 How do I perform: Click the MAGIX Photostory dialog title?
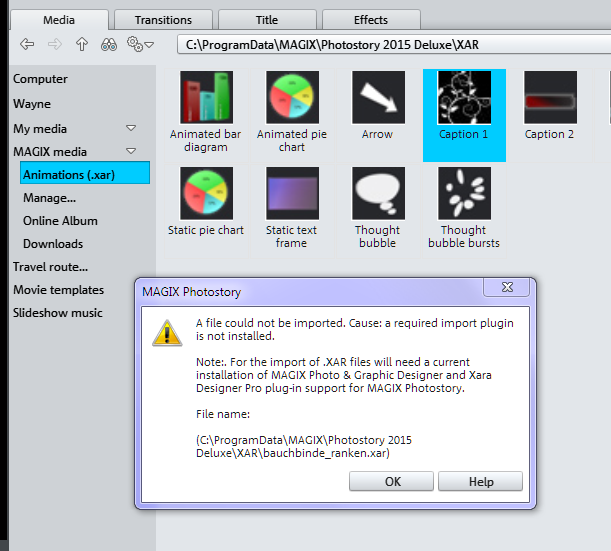[x=191, y=292]
